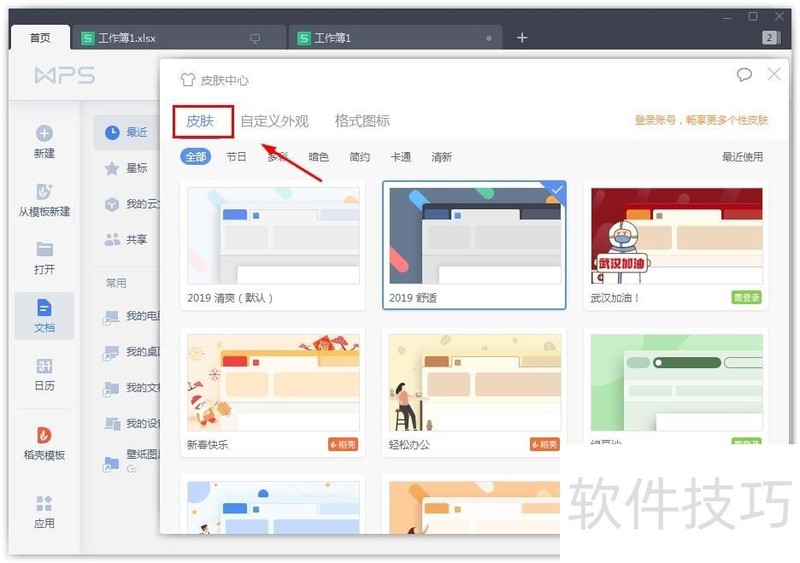Image resolution: width=800 pixels, height=563 pixels.
Task: Open 我的桌面 shortcut in 常用 list
Action: click(x=131, y=352)
